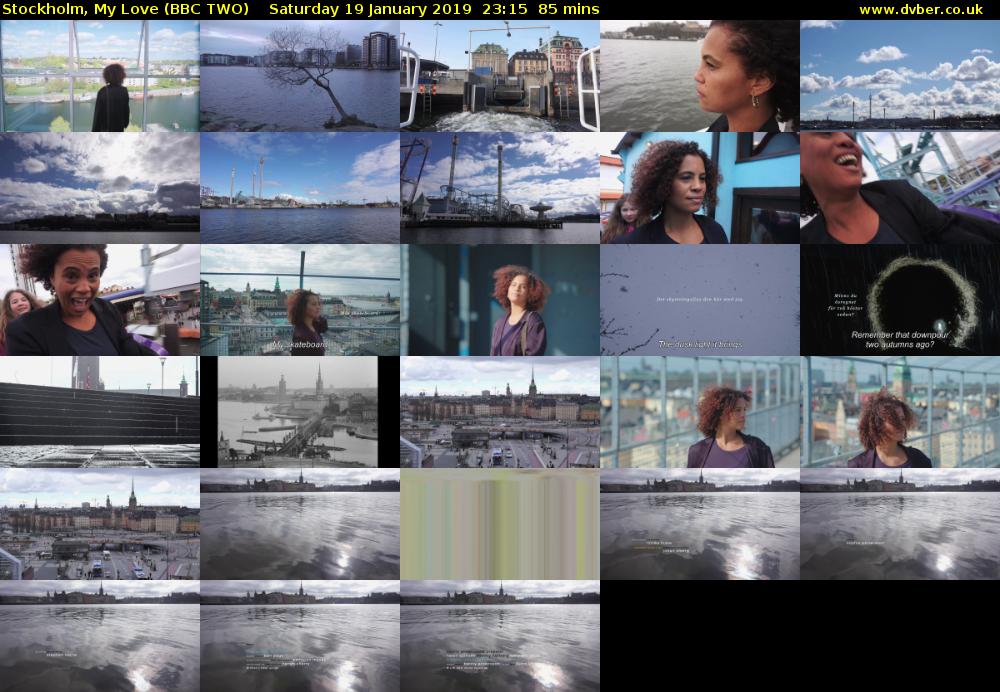Select the close-up roller coaster waterfront thumbnail

(500, 188)
